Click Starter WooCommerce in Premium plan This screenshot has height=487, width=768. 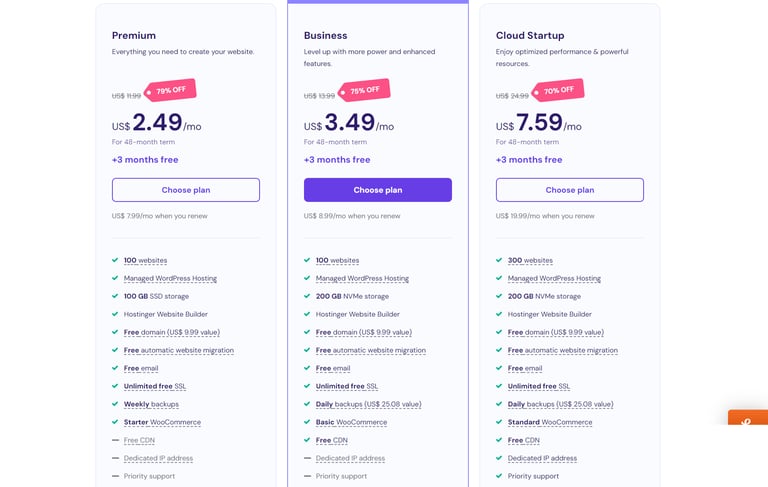pos(162,422)
